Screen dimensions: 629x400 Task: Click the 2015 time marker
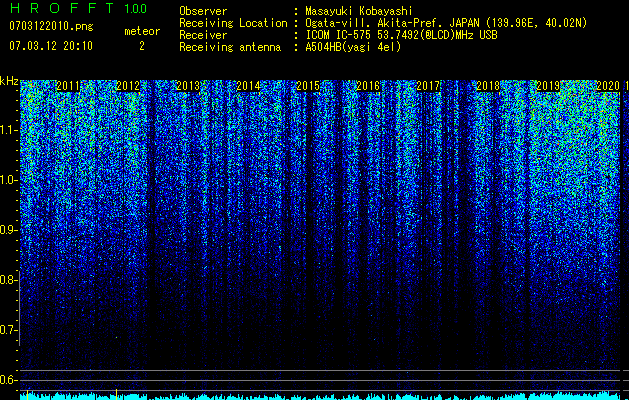tap(308, 86)
